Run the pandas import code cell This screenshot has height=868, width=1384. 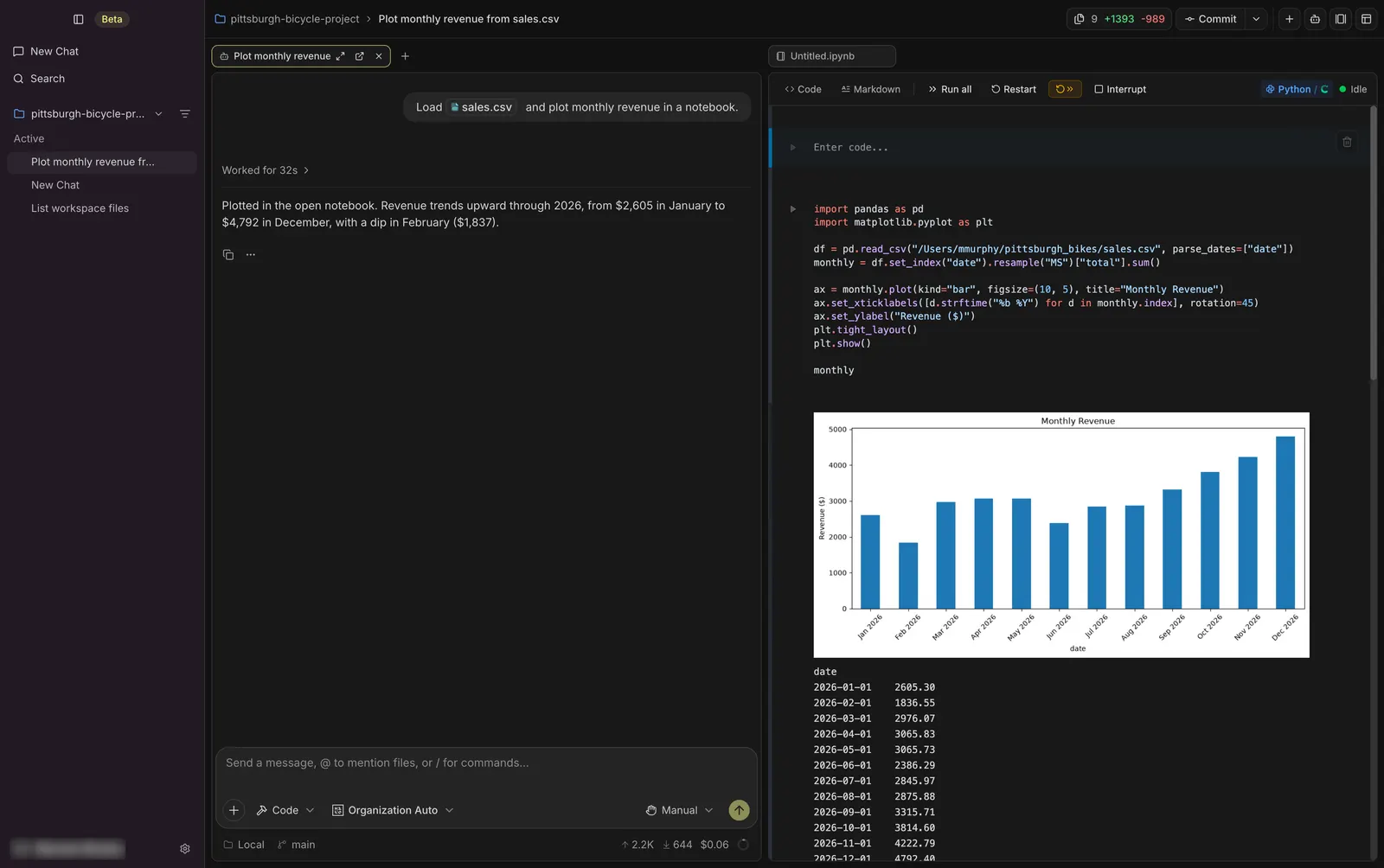(x=793, y=209)
